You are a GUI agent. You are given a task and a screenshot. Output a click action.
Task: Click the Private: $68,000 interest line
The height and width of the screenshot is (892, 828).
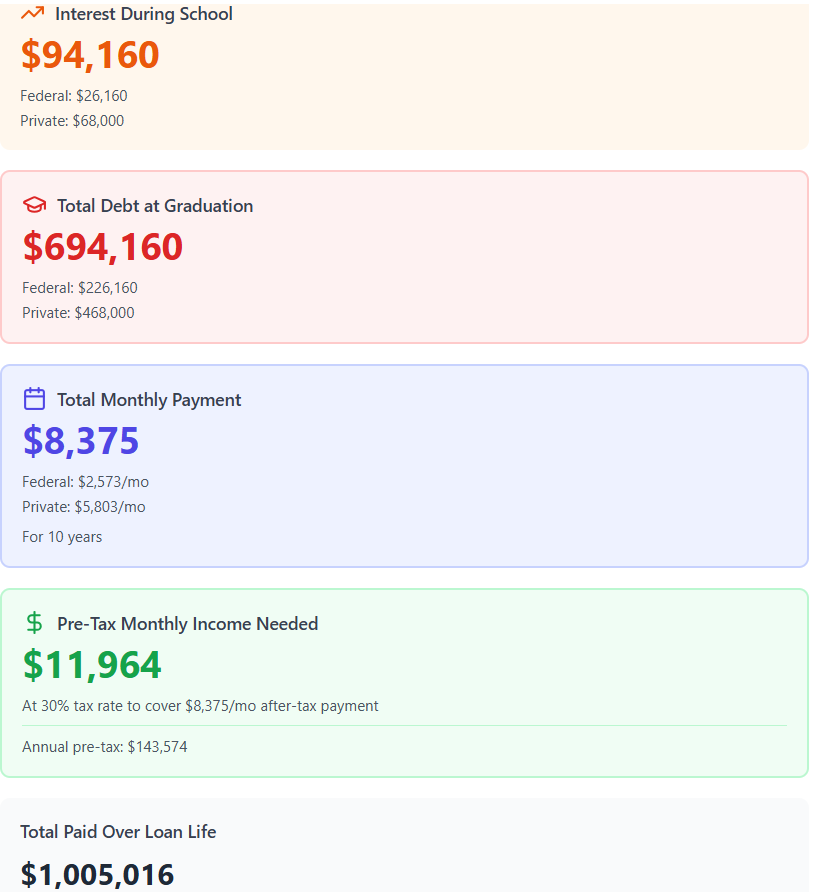[72, 121]
